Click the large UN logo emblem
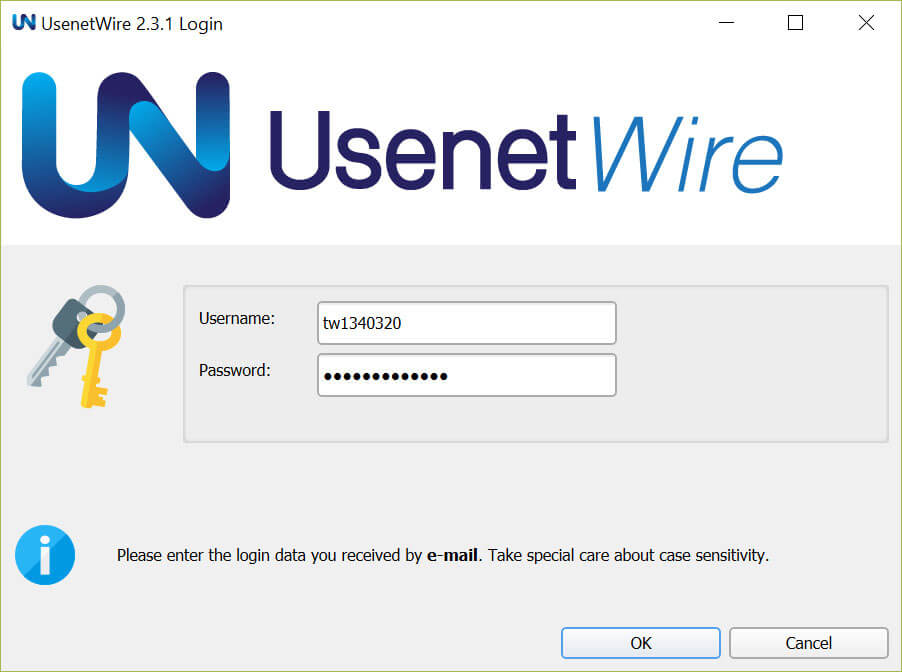Viewport: 902px width, 672px height. (125, 144)
